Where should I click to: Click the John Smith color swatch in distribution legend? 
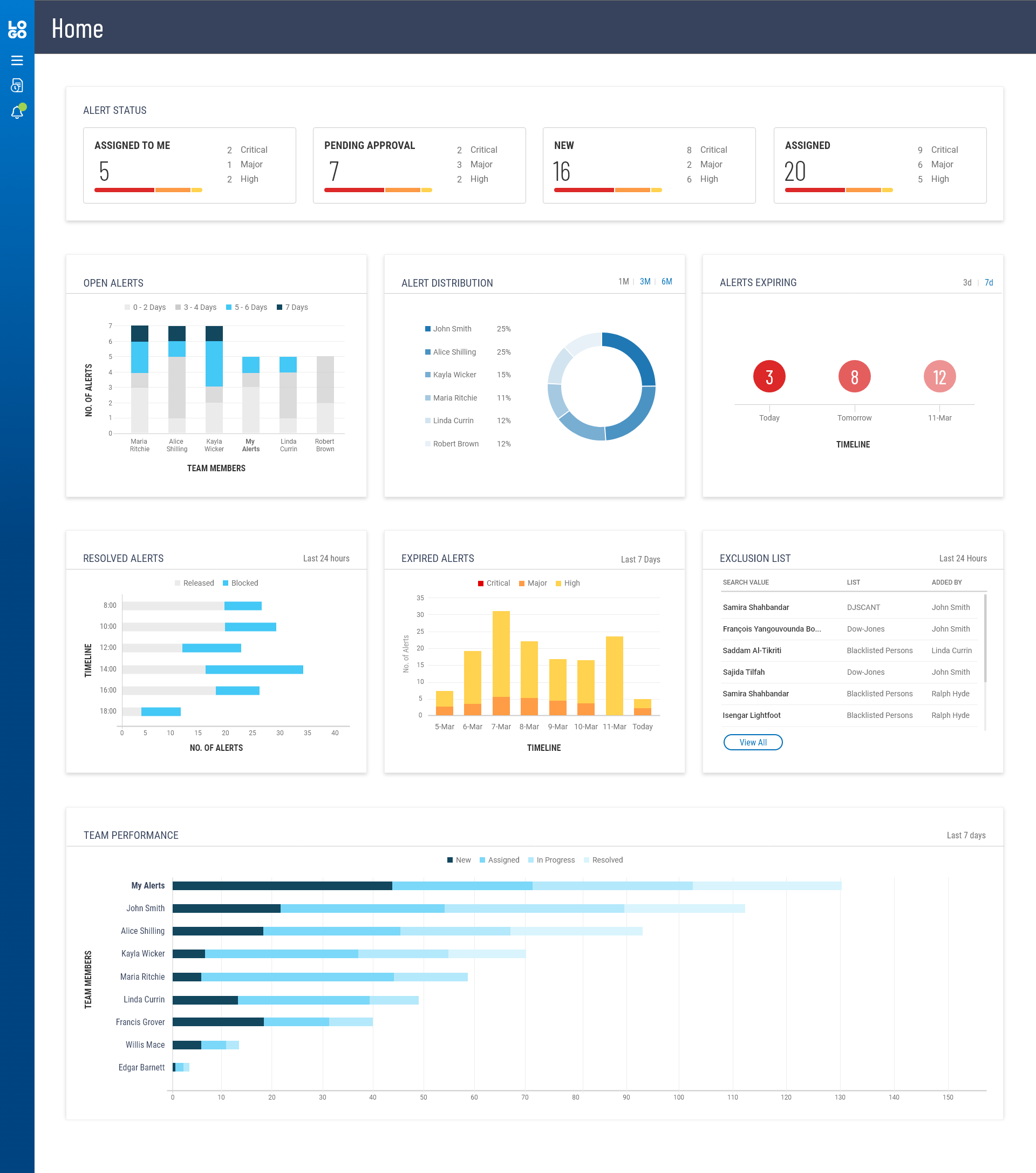pyautogui.click(x=428, y=329)
